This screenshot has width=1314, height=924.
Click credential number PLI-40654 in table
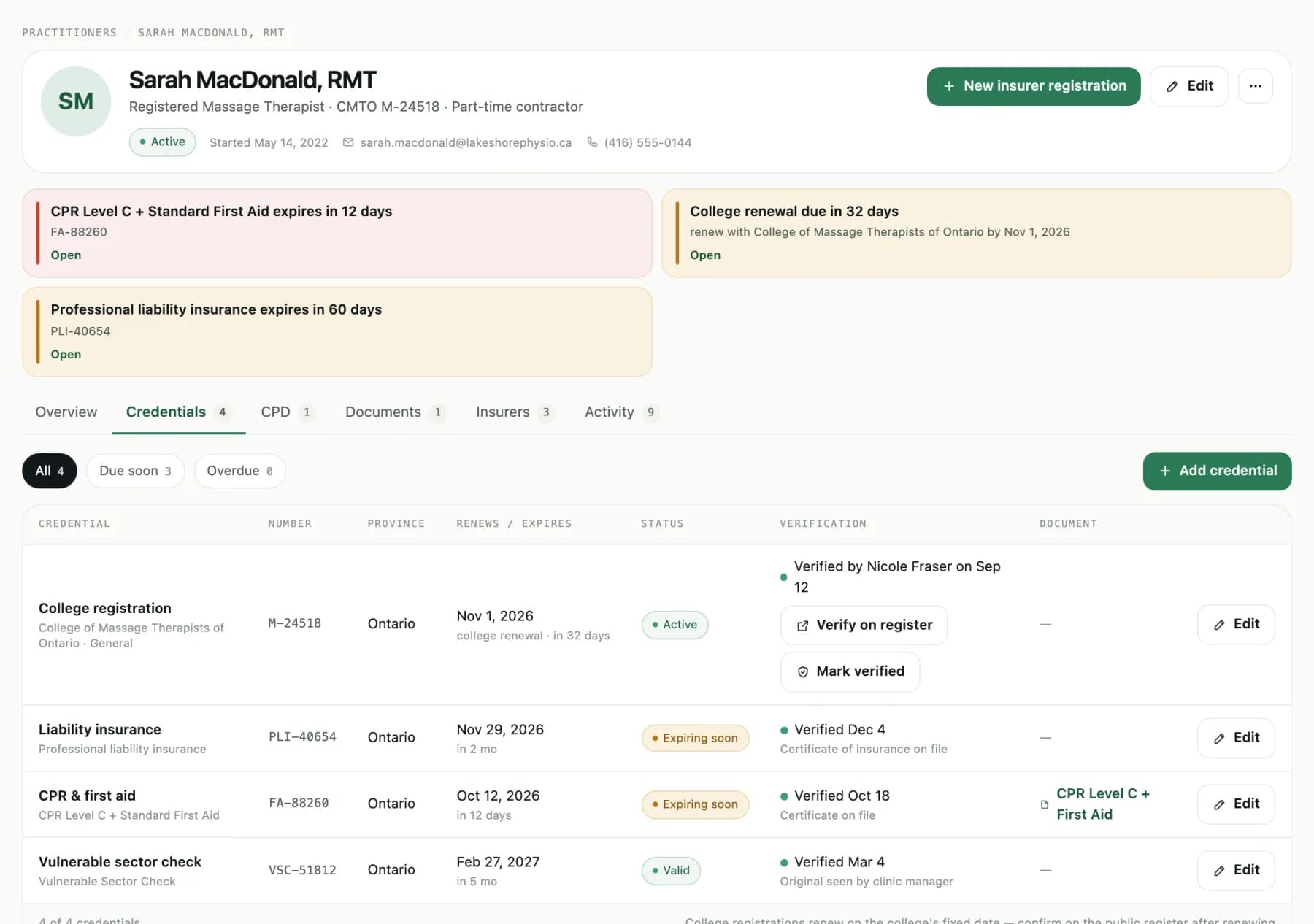pos(302,737)
